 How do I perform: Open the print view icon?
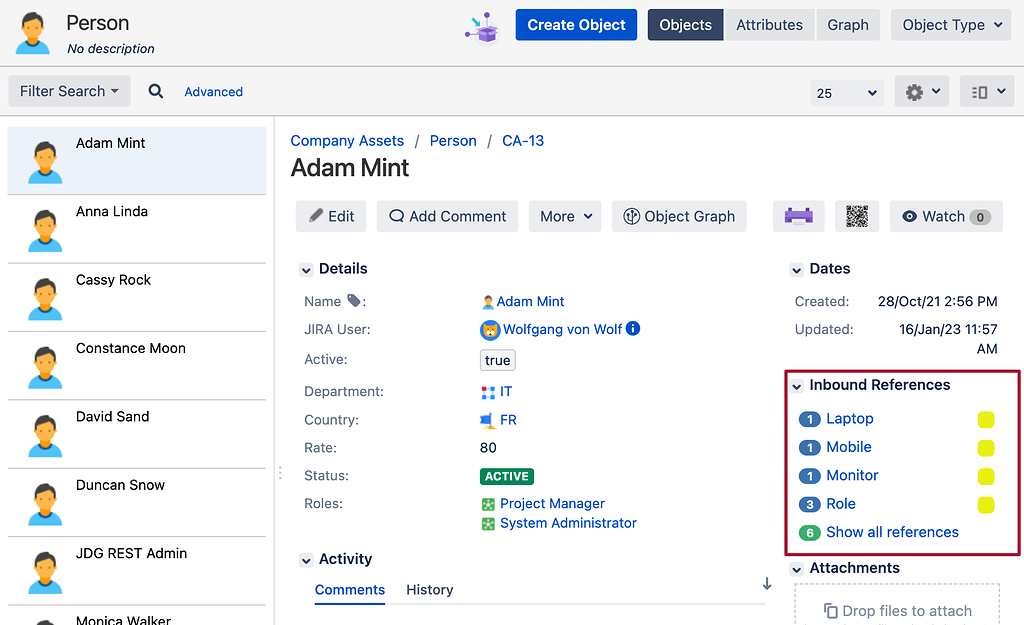coord(798,216)
